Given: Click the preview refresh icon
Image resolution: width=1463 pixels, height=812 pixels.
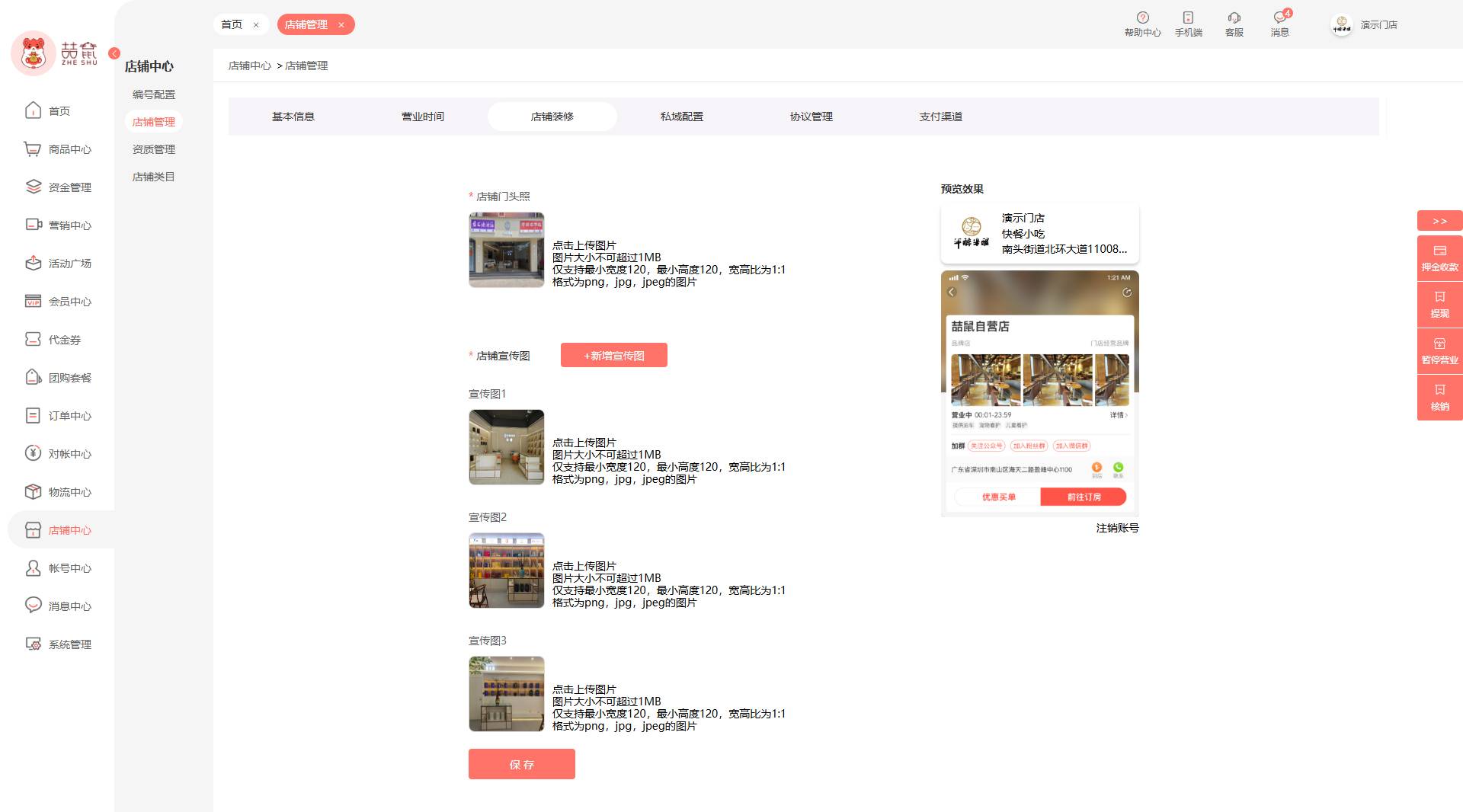Looking at the screenshot, I should (1127, 293).
